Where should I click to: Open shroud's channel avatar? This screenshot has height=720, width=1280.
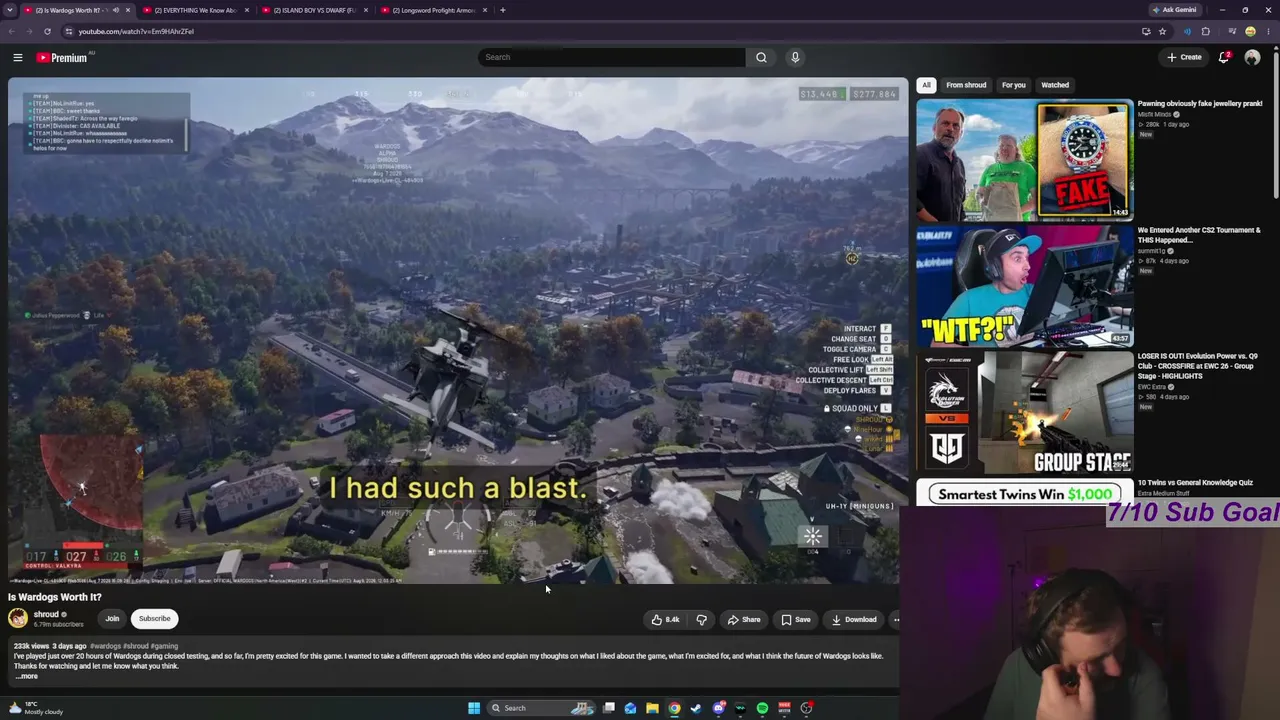(x=18, y=618)
